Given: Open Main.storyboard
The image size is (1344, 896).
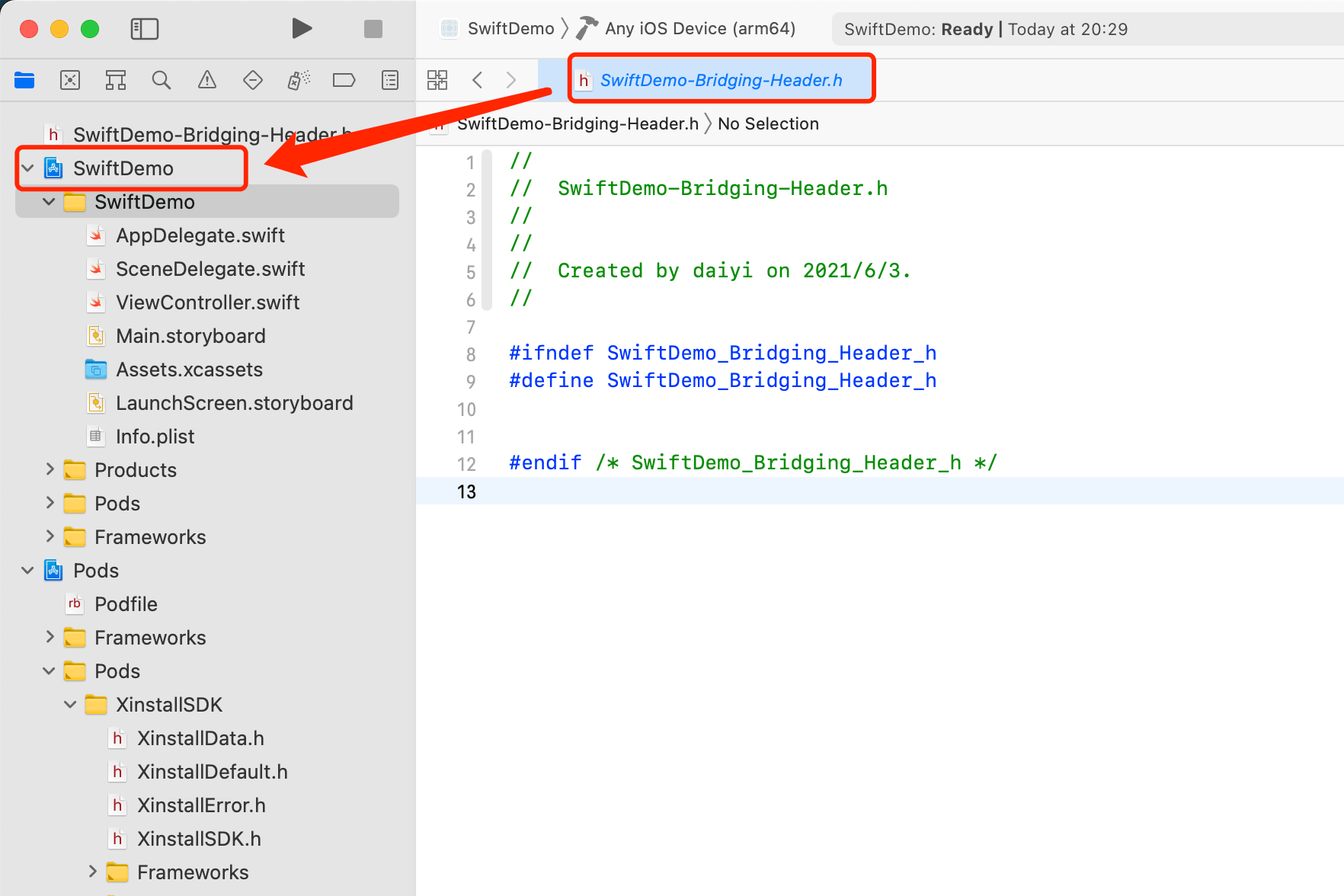Looking at the screenshot, I should coord(190,336).
